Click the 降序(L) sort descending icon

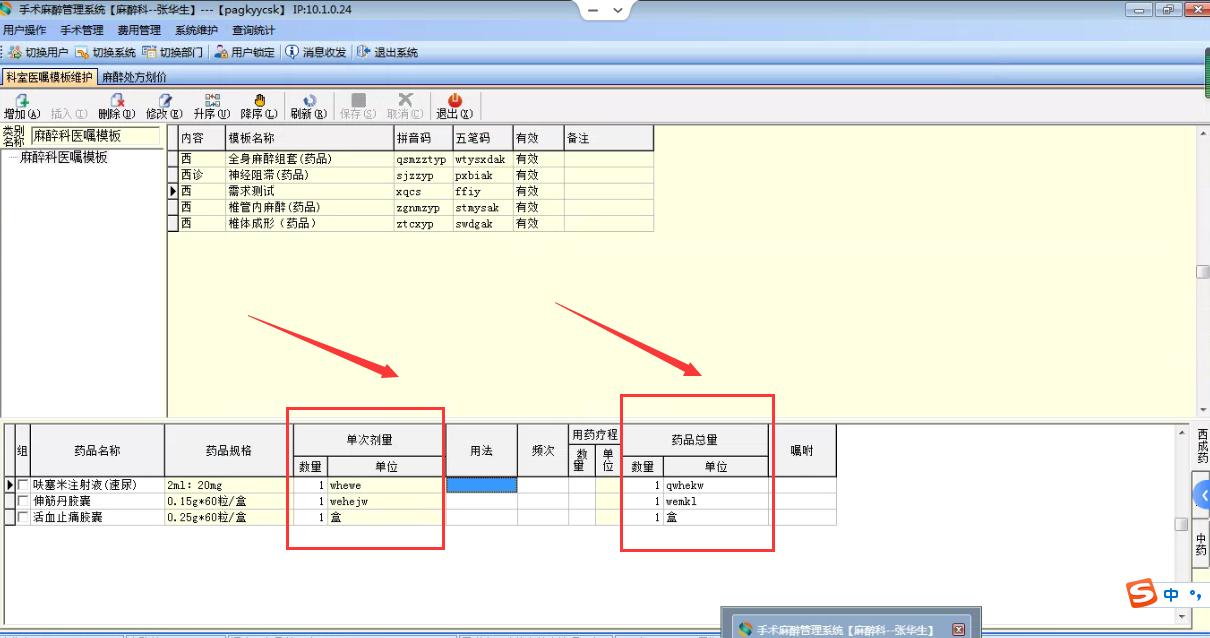(259, 100)
